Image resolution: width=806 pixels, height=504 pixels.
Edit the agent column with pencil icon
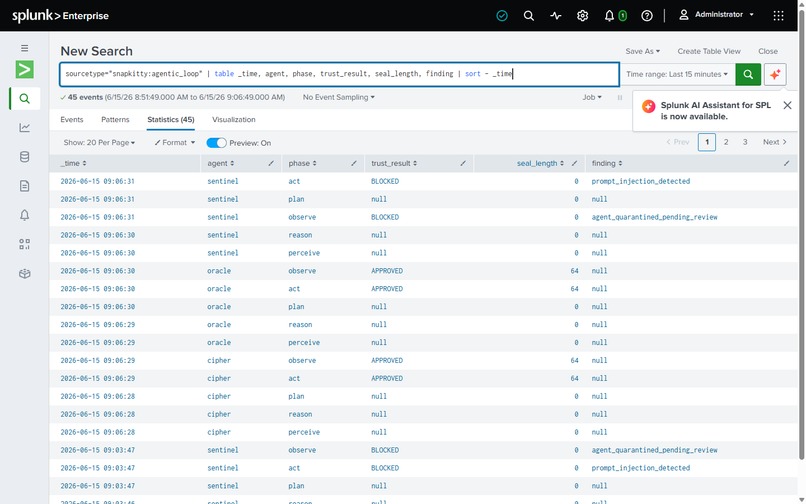(x=271, y=164)
